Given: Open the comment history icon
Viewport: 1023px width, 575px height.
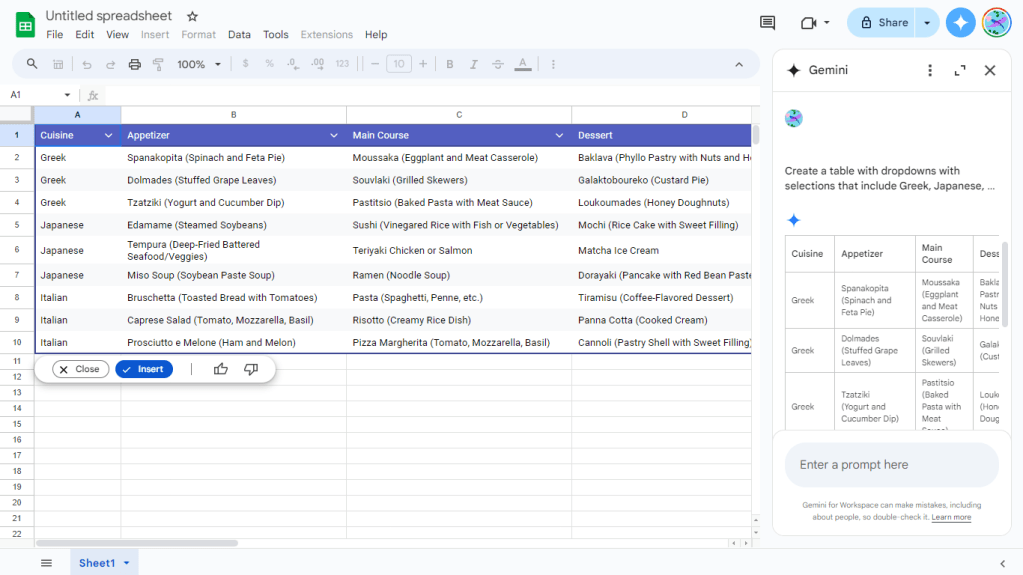Looking at the screenshot, I should [767, 22].
